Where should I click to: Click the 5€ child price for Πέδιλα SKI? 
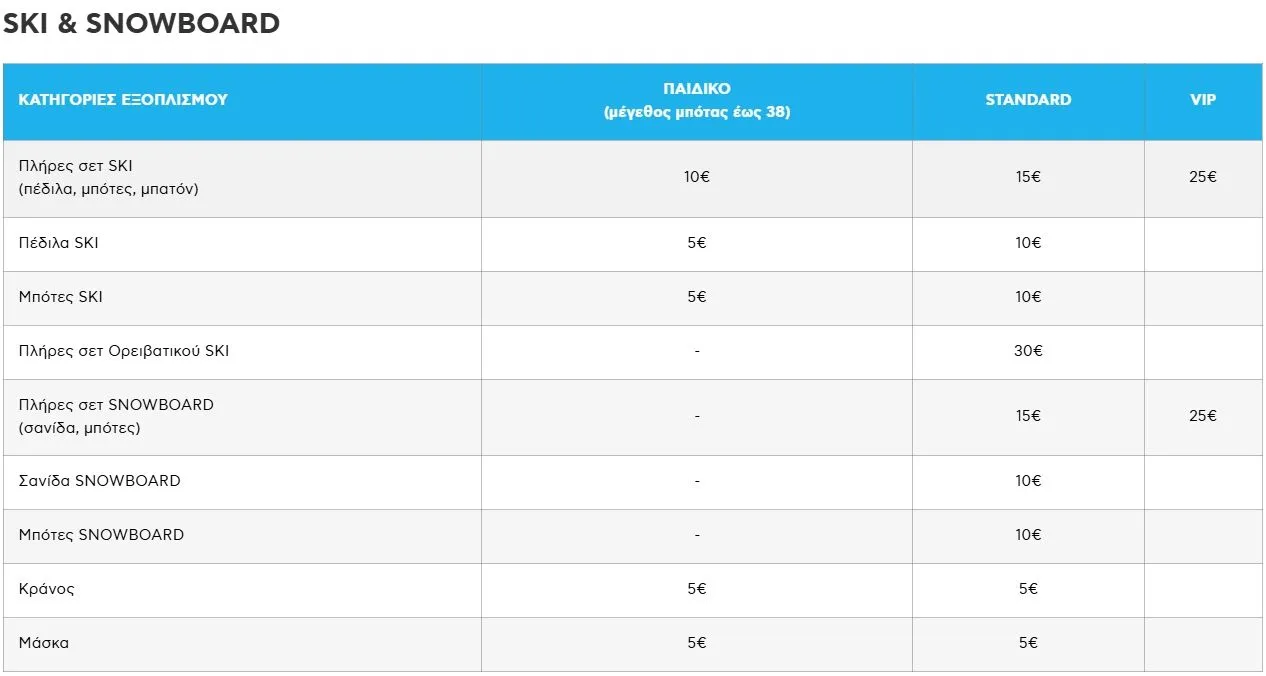(696, 243)
